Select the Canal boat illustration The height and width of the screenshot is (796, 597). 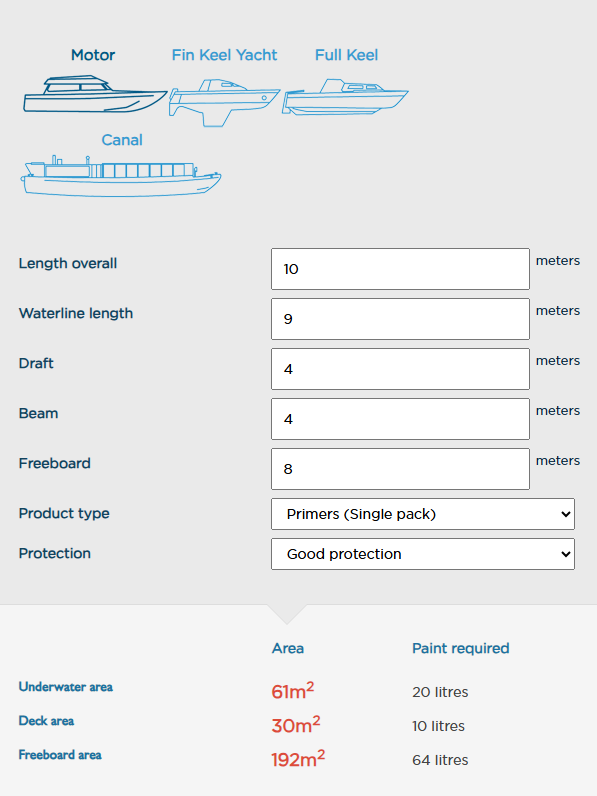point(121,176)
